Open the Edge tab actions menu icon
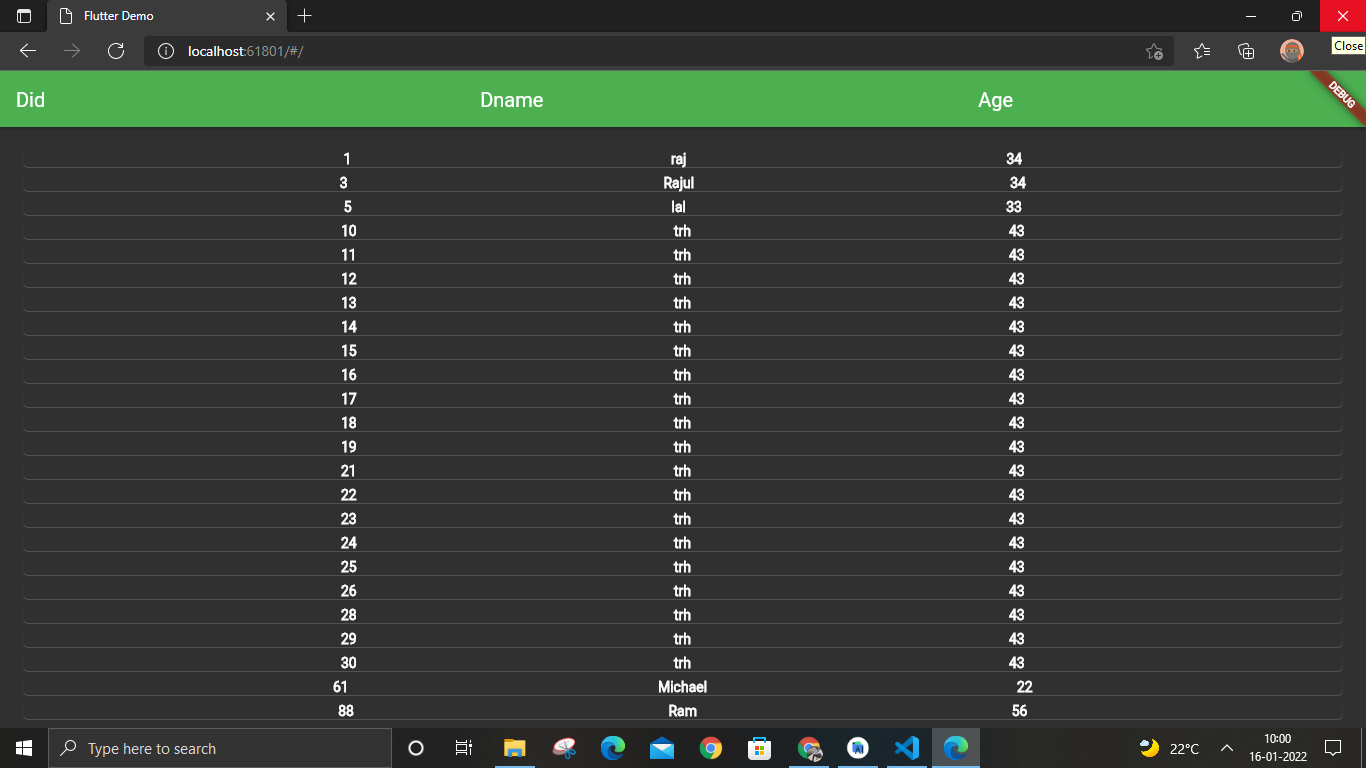 (24, 16)
